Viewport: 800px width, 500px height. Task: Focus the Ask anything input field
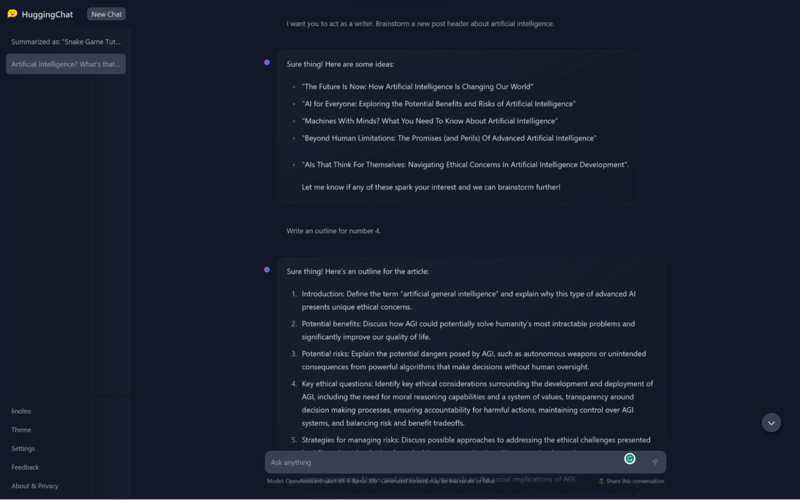(x=440, y=462)
